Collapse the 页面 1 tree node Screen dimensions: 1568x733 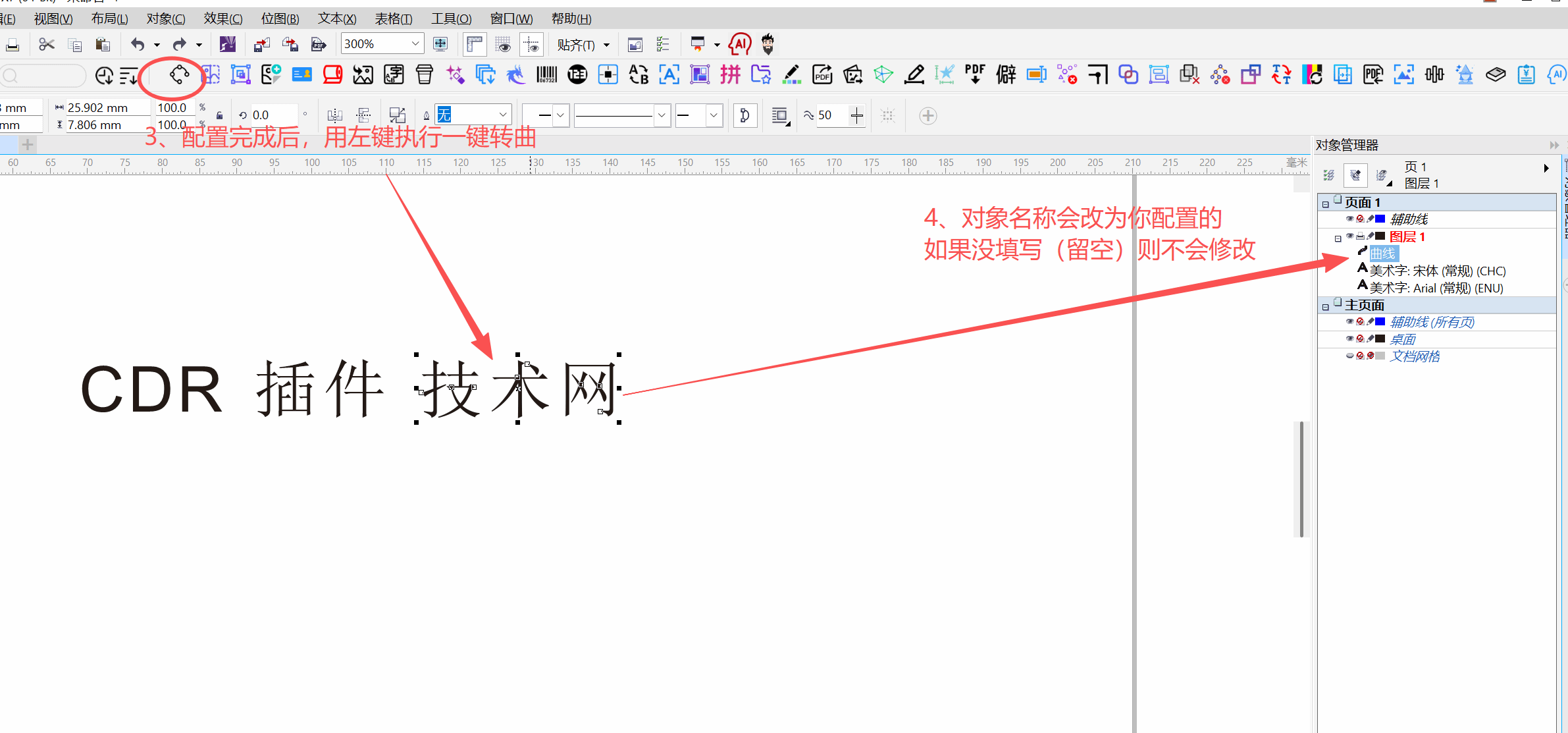pyautogui.click(x=1326, y=204)
